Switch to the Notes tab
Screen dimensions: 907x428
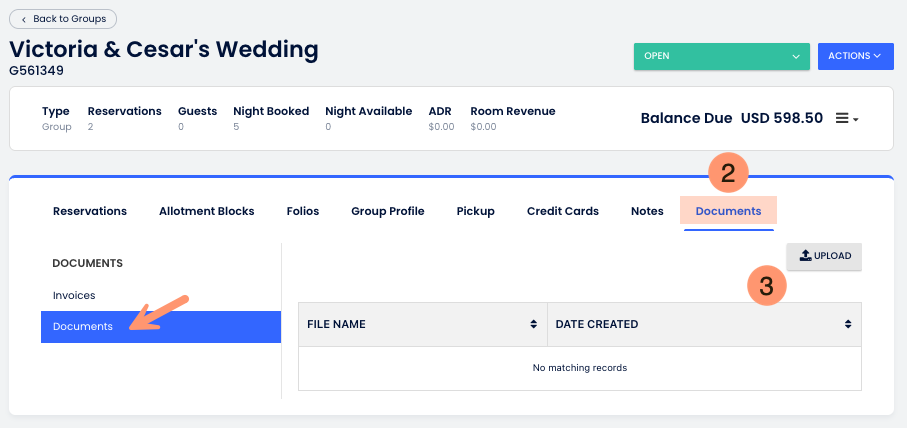point(647,211)
